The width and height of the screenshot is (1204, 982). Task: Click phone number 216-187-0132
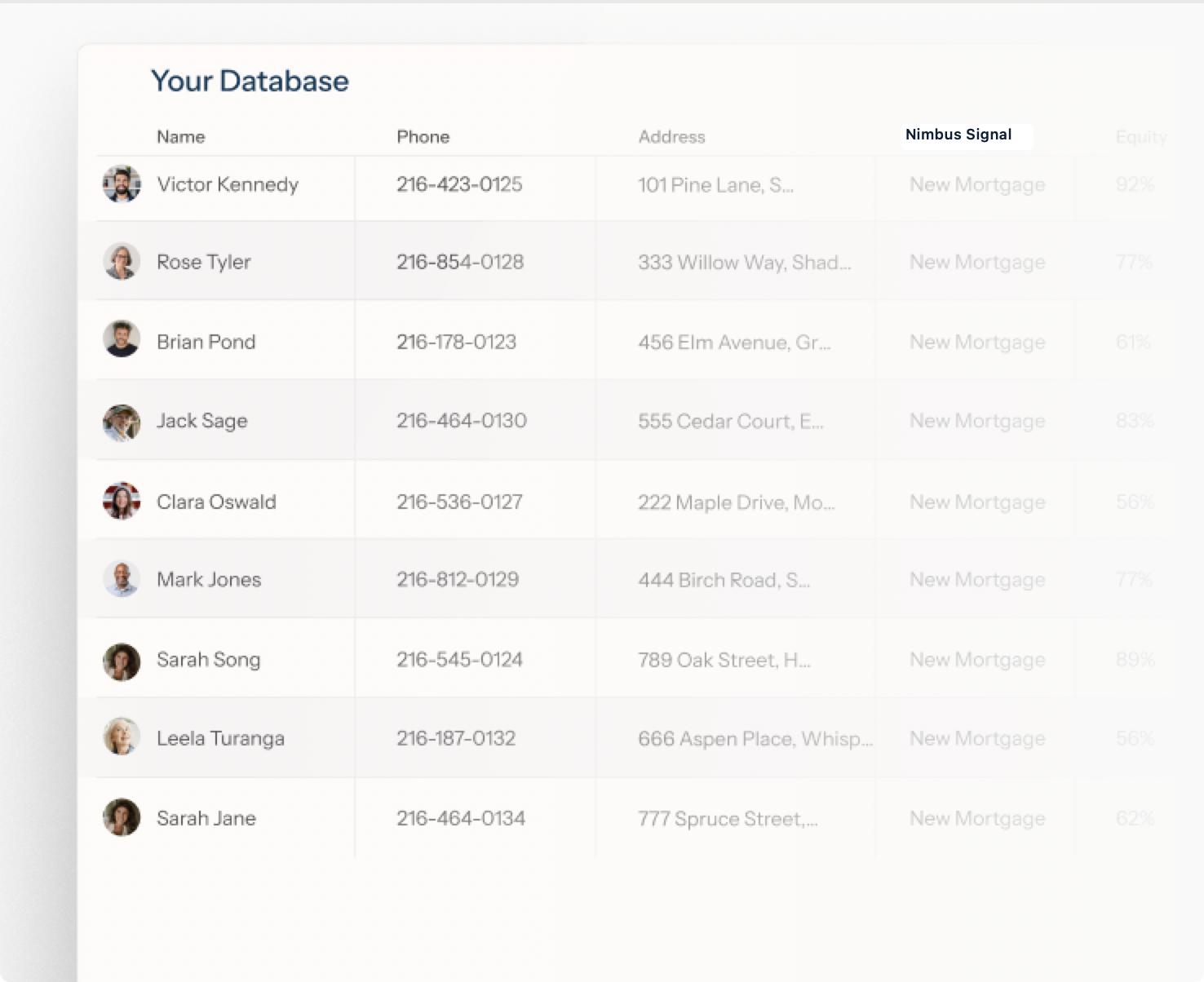tap(456, 738)
